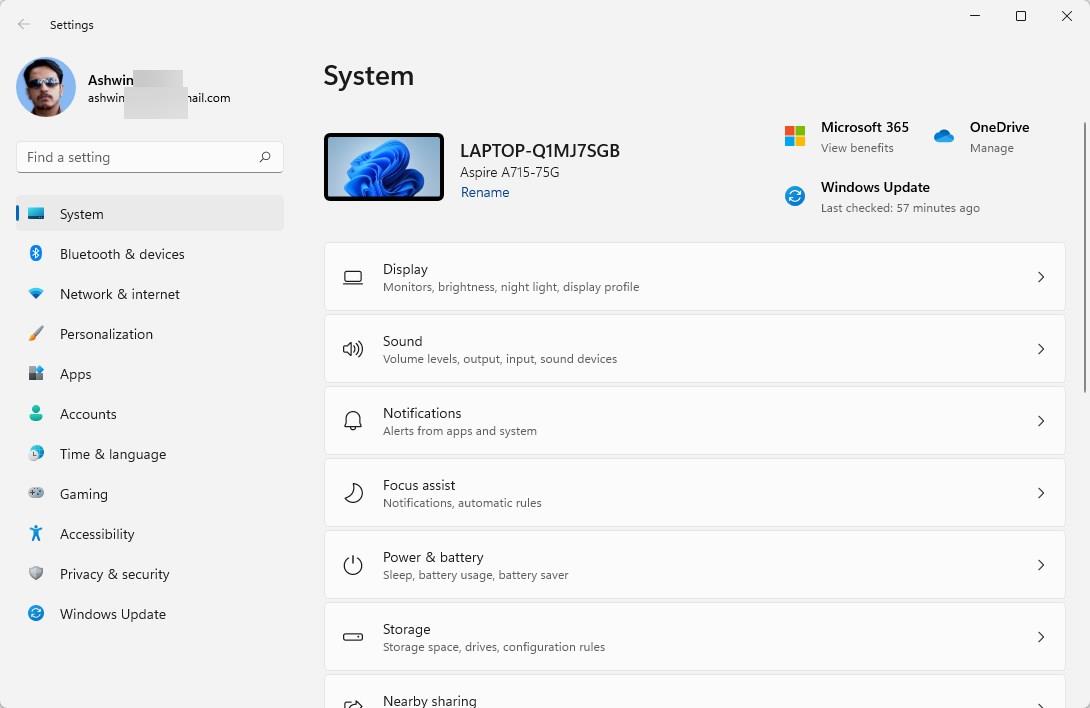Screen dimensions: 1090x708
Task: Click the Bluetooth icon in sidebar
Action: click(36, 253)
